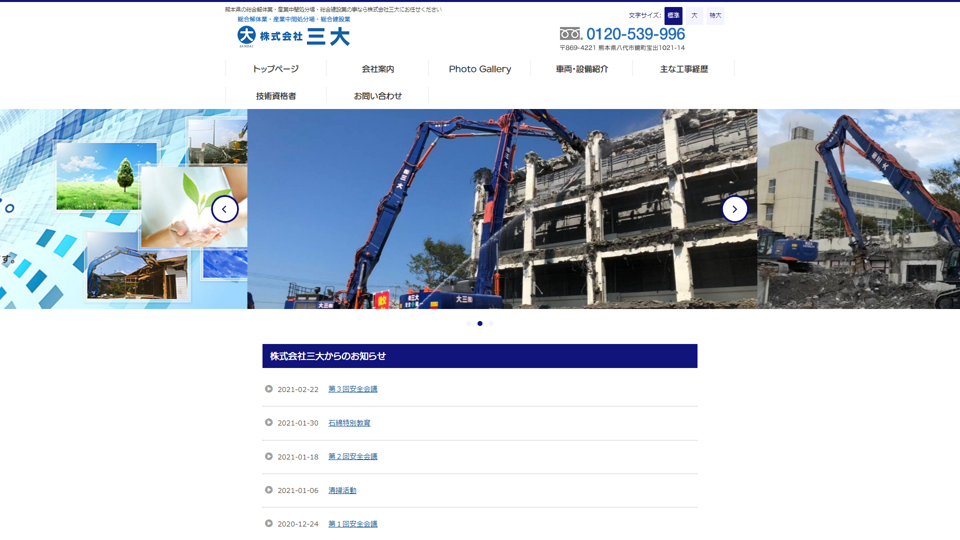Image resolution: width=960 pixels, height=540 pixels.
Task: Select the first carousel pagination dot
Action: click(x=469, y=324)
